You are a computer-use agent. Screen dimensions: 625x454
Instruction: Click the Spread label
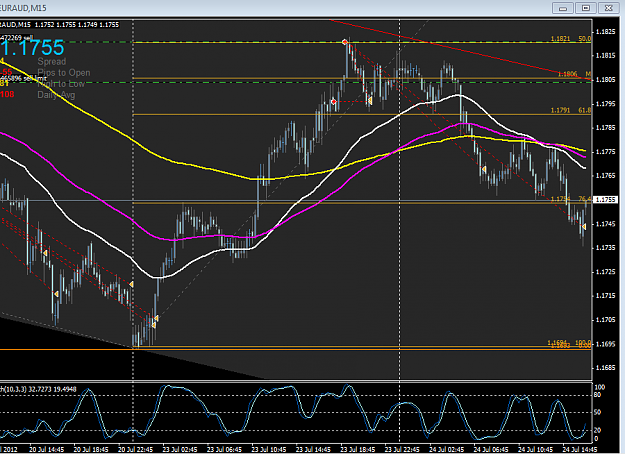52,61
